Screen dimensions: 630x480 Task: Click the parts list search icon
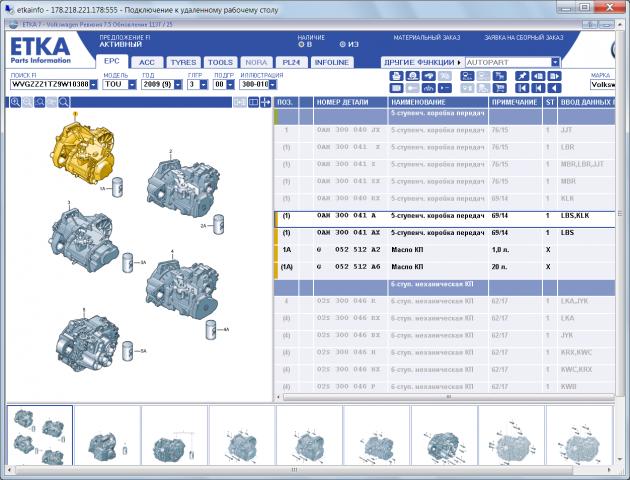coord(467,76)
